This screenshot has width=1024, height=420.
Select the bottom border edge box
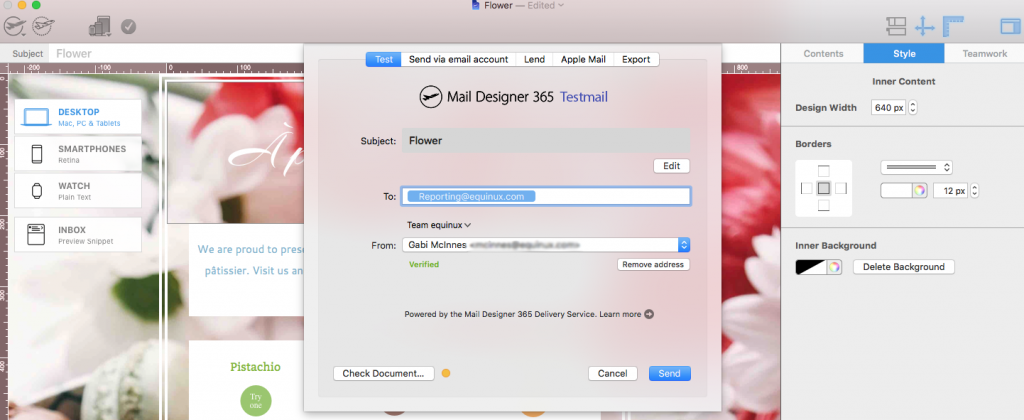(824, 206)
